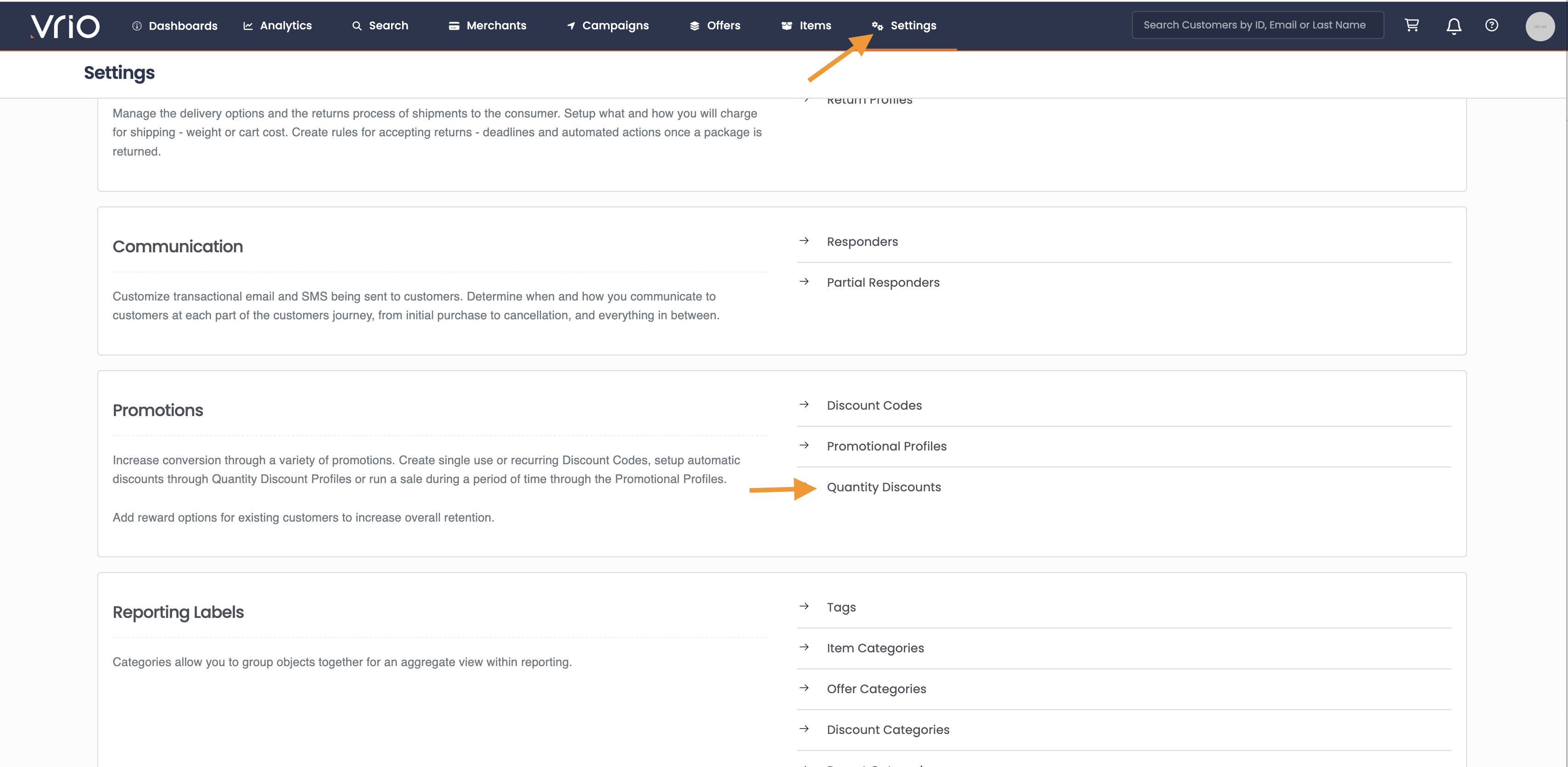This screenshot has width=1568, height=767.
Task: Click the Communication section heading
Action: point(178,247)
